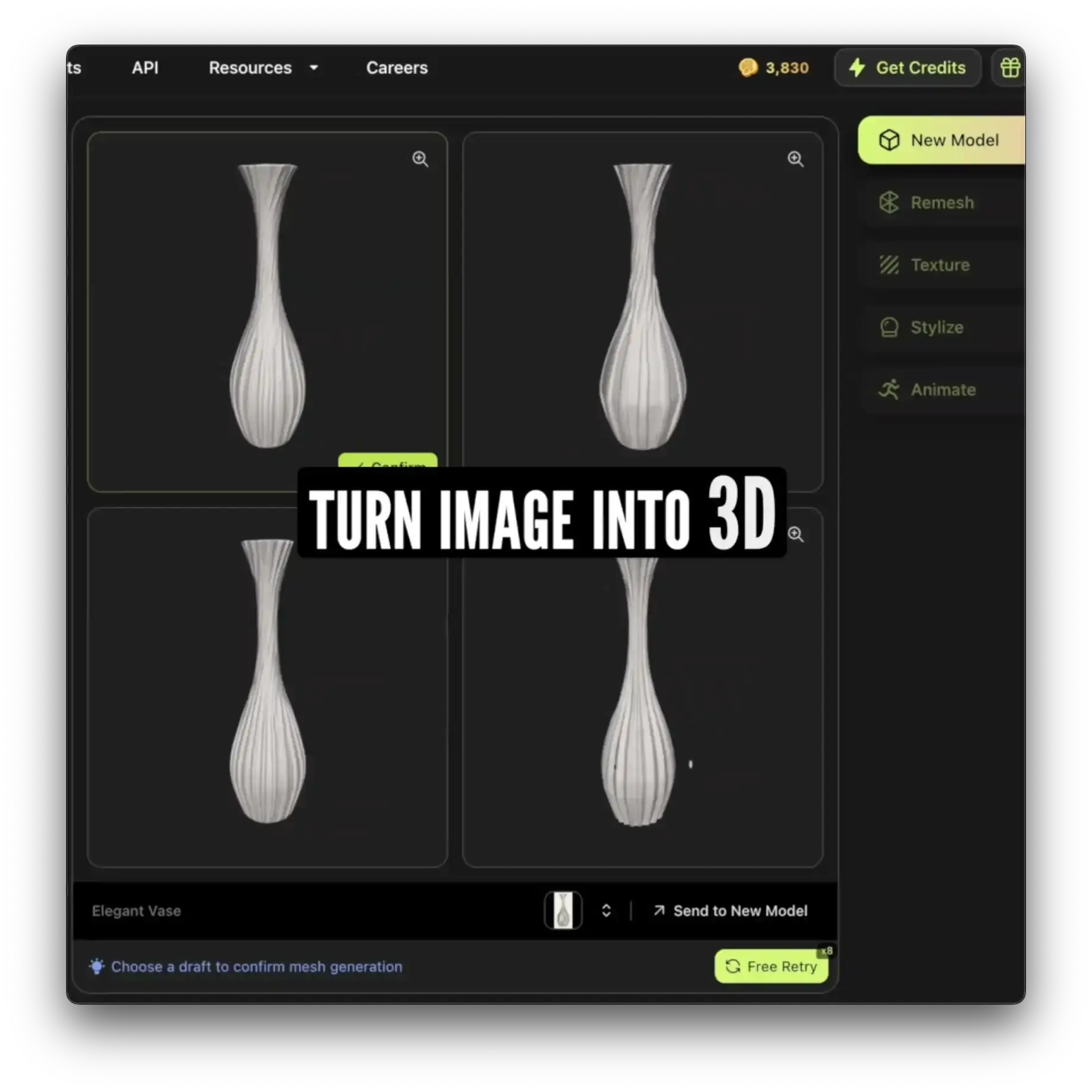Screen dimensions: 1092x1092
Task: Open the Careers page
Action: coord(396,68)
